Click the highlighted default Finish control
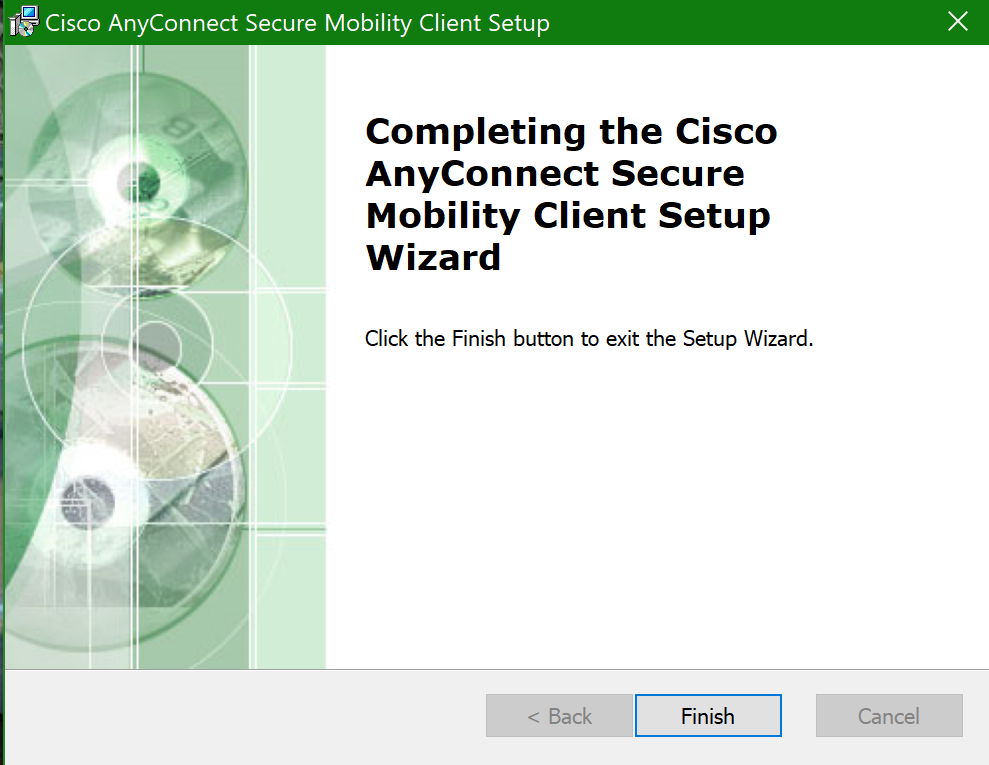 click(708, 715)
